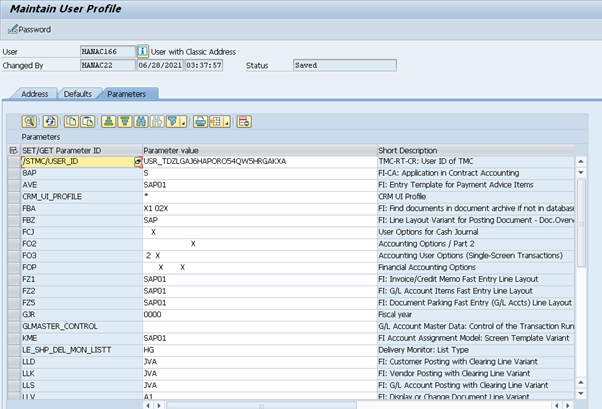602x409 pixels.
Task: Click the Password button
Action: point(29,29)
